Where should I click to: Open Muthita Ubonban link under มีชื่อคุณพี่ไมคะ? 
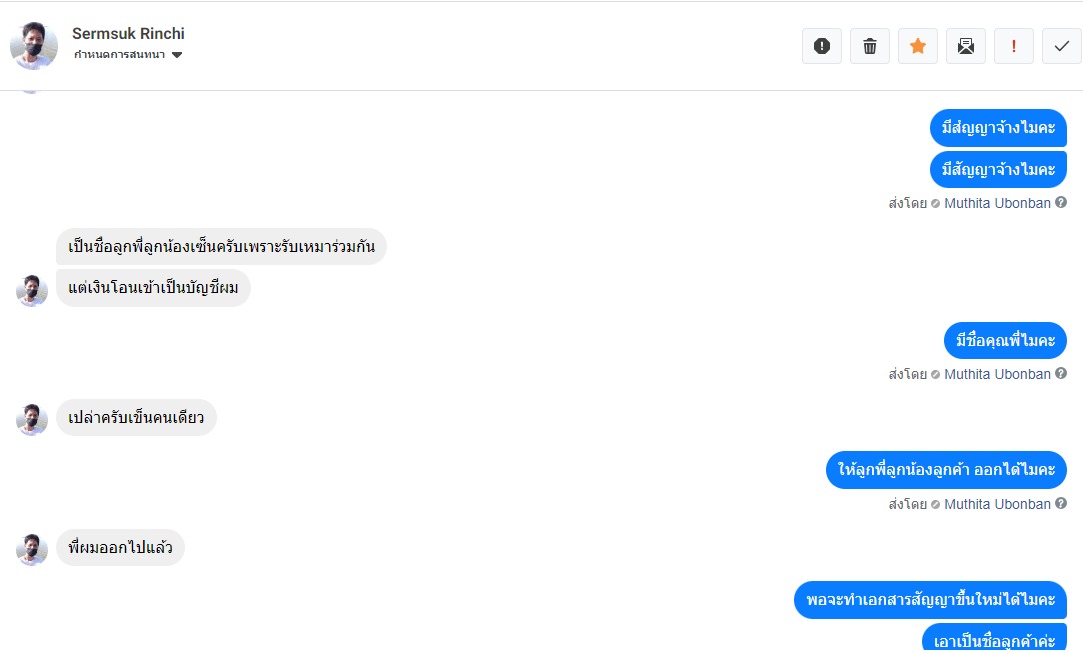(997, 374)
